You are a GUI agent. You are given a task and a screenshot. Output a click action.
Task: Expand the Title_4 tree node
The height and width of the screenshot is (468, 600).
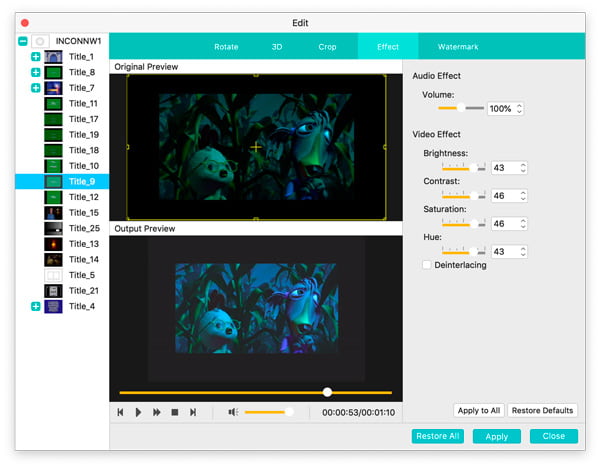click(x=36, y=307)
